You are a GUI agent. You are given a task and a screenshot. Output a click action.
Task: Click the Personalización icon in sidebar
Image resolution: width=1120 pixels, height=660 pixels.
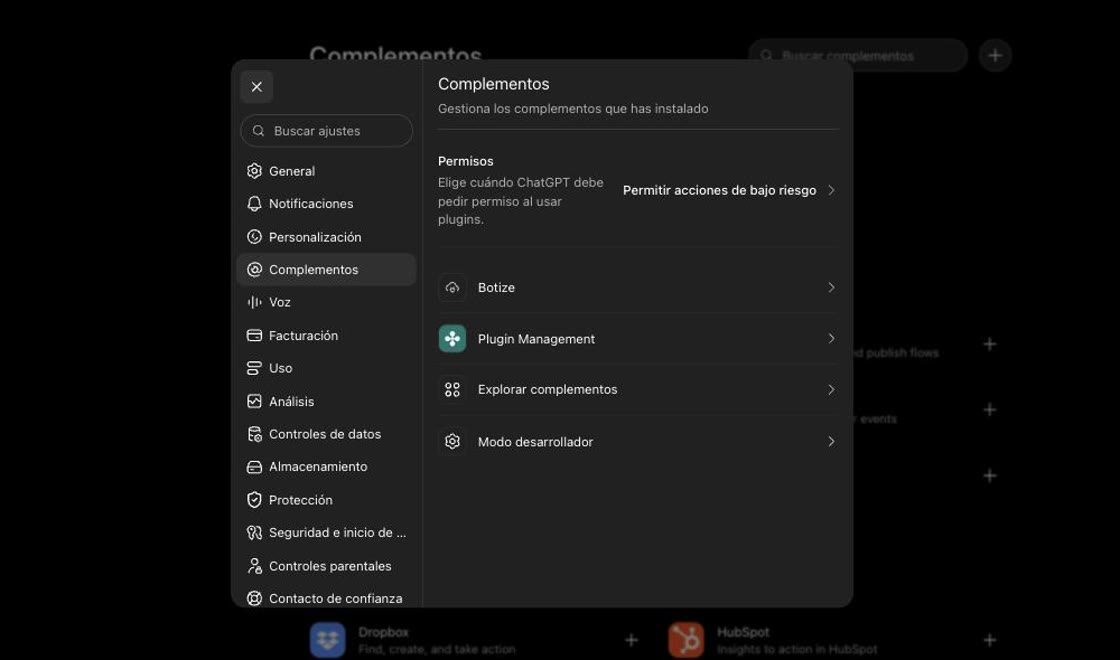click(254, 236)
